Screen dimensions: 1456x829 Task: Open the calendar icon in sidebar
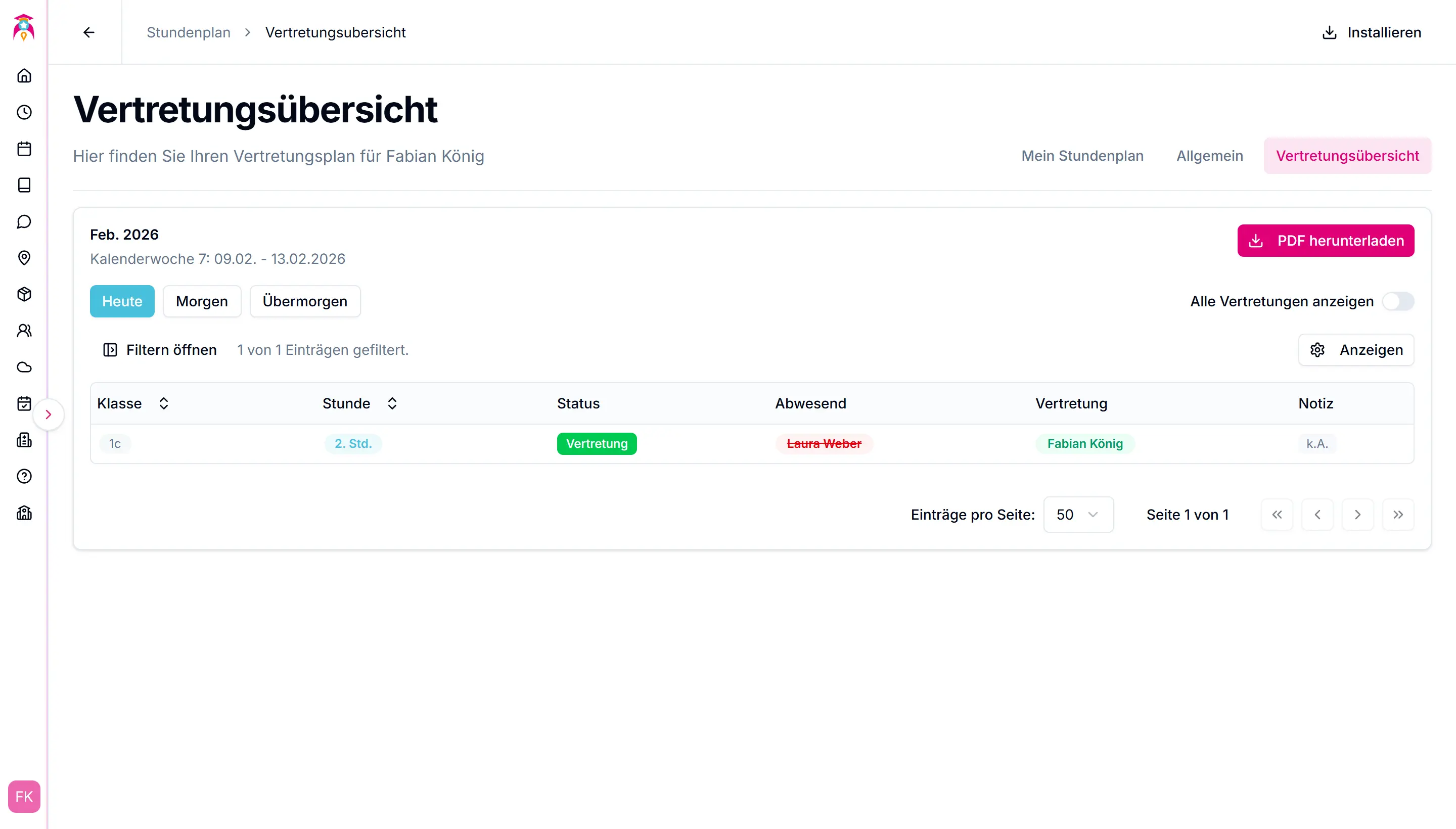point(24,149)
